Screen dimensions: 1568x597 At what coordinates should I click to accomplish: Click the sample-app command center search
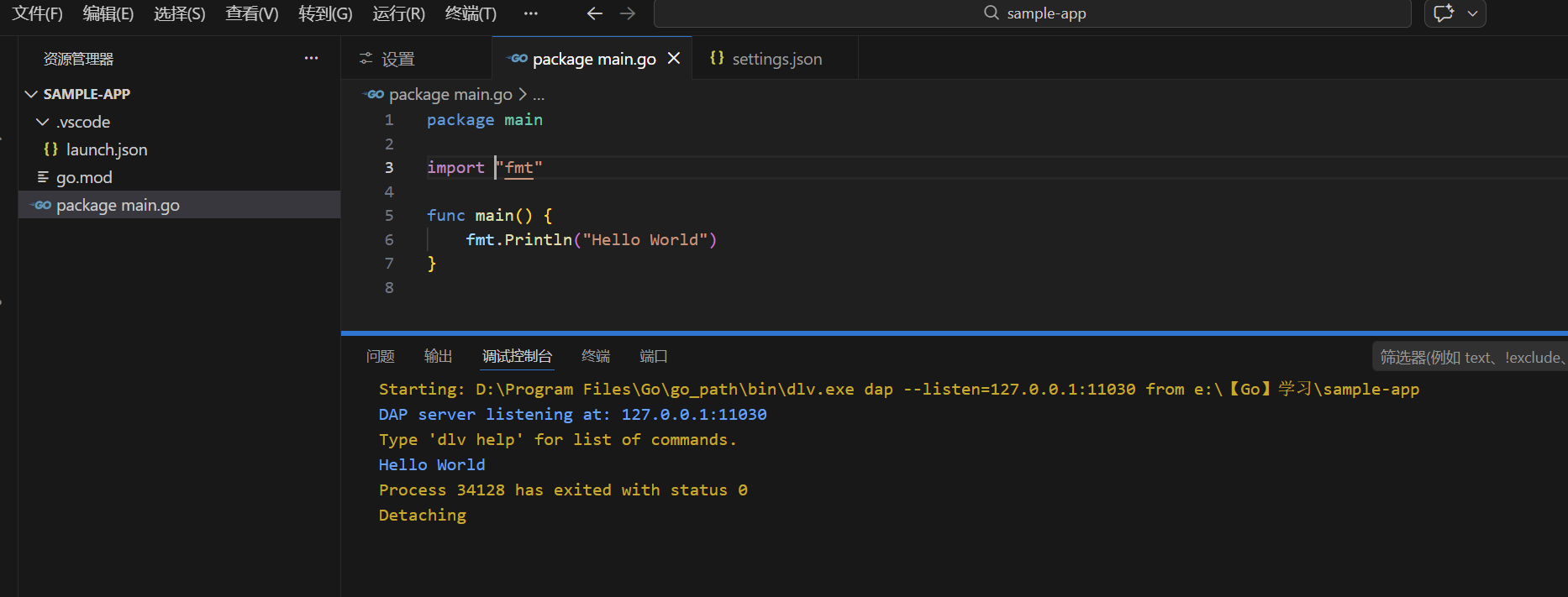pyautogui.click(x=1032, y=13)
